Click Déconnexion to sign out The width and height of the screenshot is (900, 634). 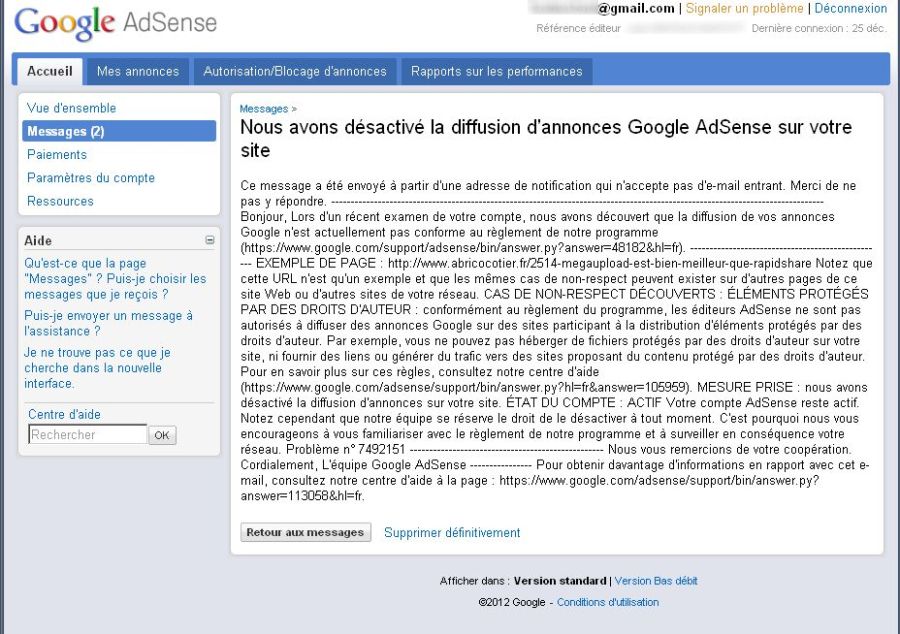850,9
